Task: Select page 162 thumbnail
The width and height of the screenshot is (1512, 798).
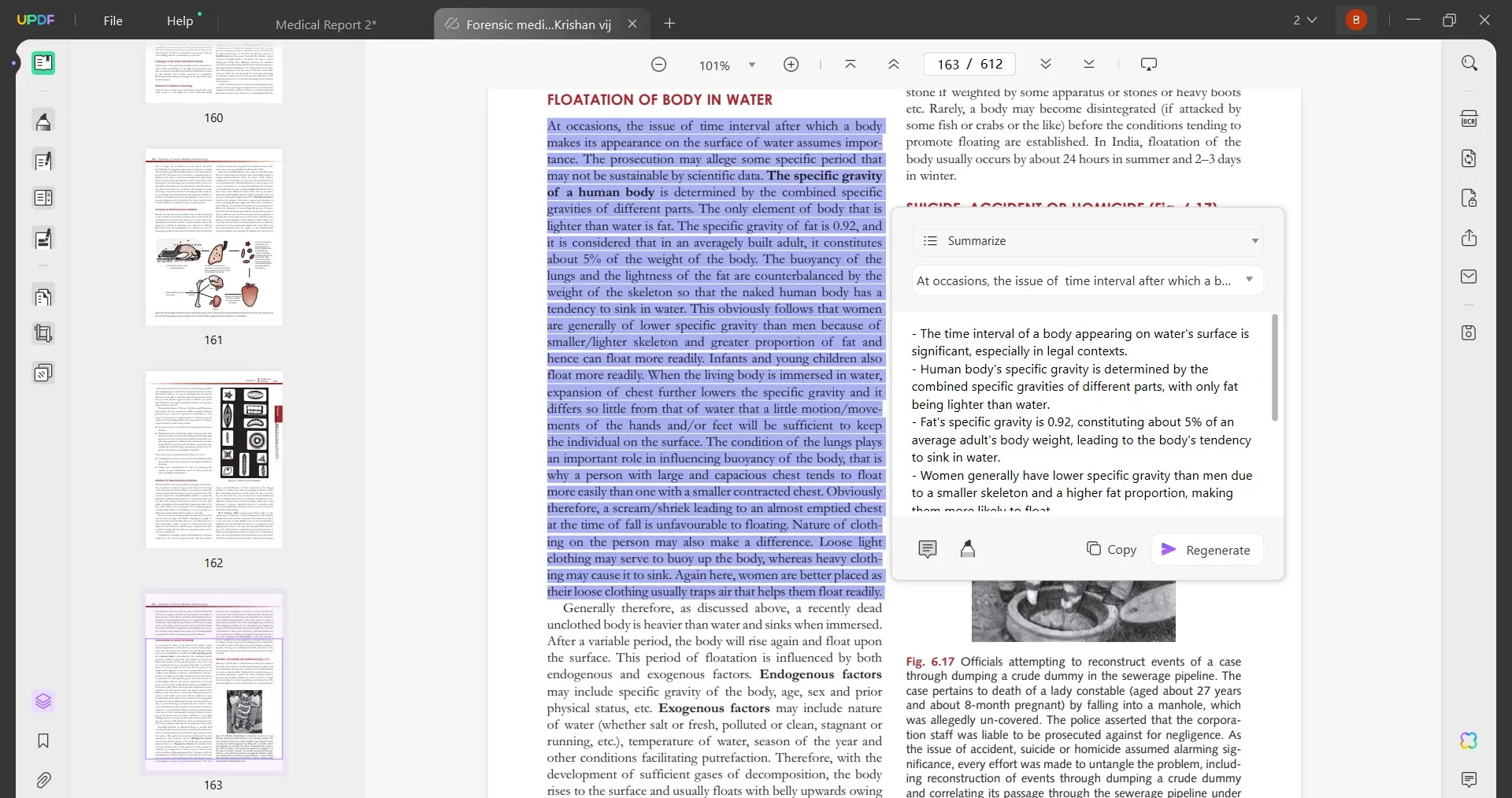Action: coord(213,459)
